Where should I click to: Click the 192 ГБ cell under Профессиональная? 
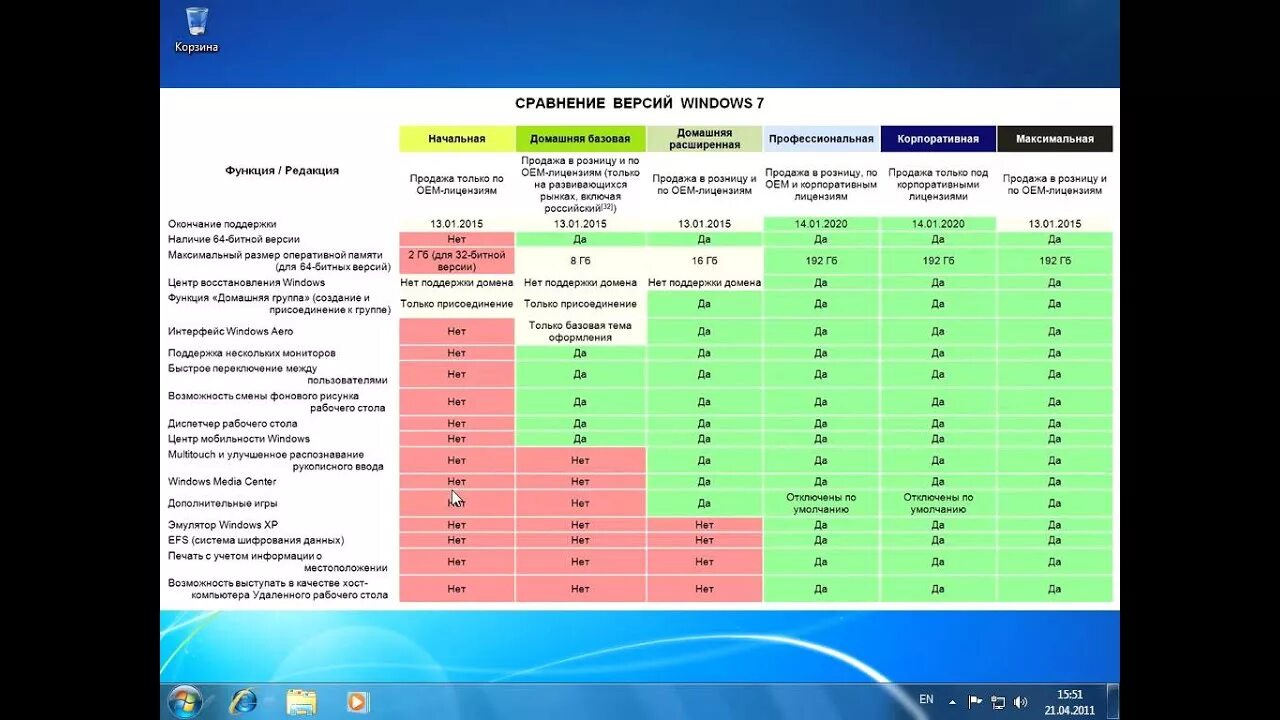821,261
